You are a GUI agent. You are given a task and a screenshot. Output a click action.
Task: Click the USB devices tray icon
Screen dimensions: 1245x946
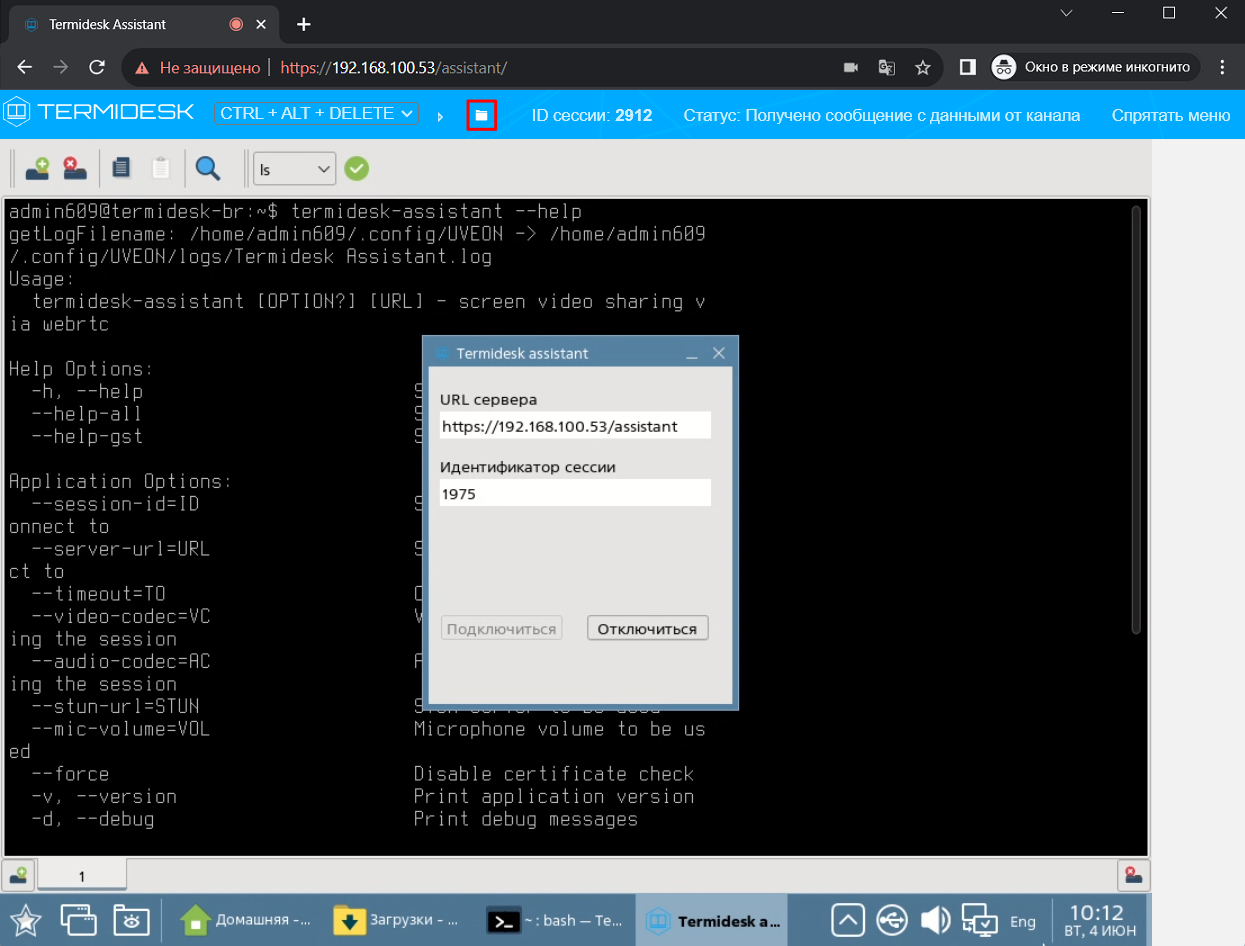tap(891, 920)
